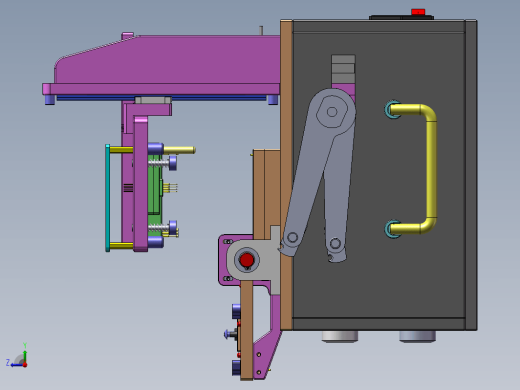
Task: Select the stacked gray blocks above lever pivot
Action: [x=343, y=69]
